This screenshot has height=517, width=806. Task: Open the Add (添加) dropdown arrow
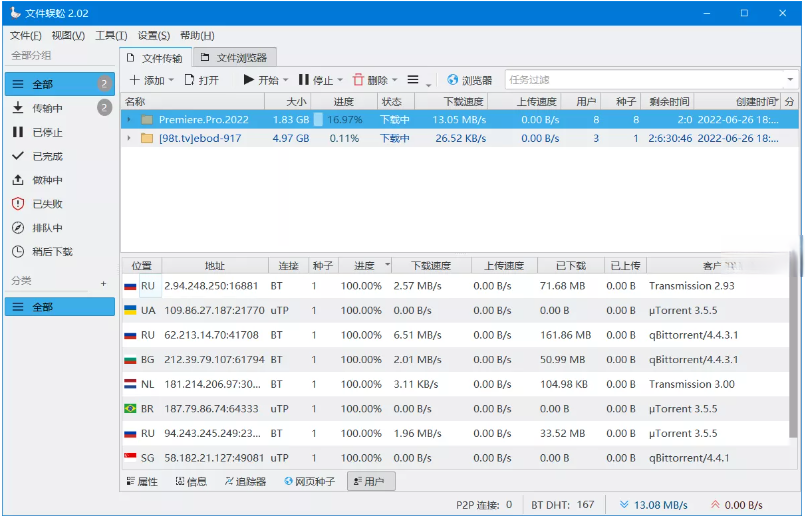pos(171,80)
